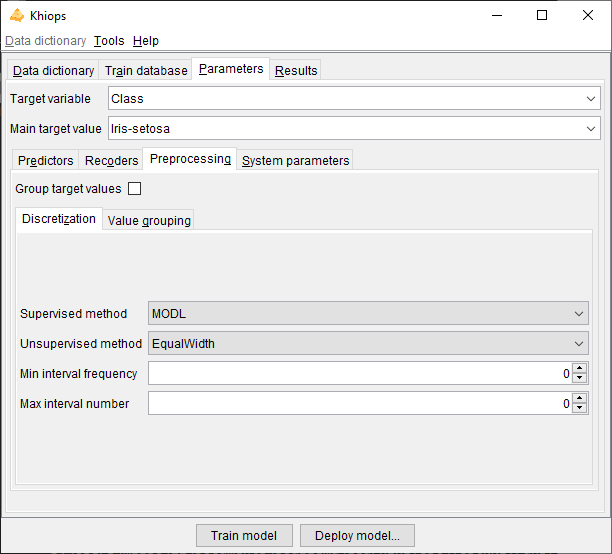Open the Help menu
Image resolution: width=612 pixels, height=554 pixels.
146,41
